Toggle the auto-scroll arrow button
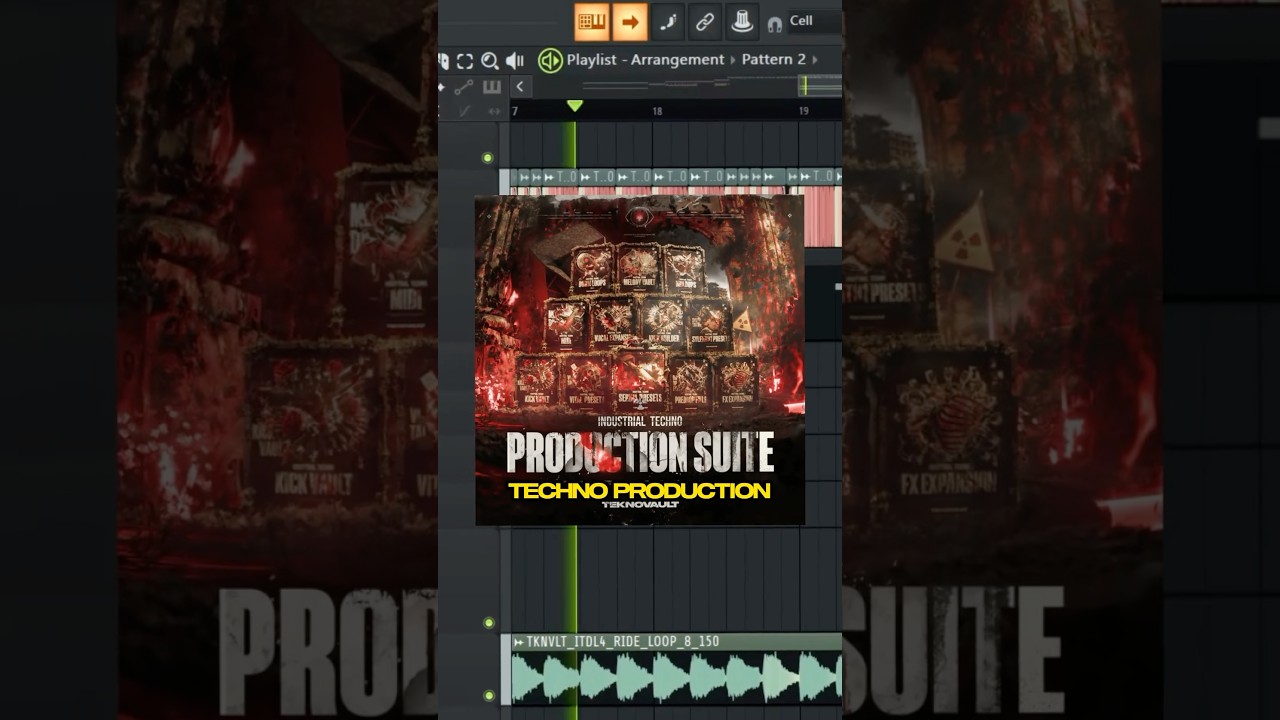The height and width of the screenshot is (720, 1280). click(x=630, y=21)
